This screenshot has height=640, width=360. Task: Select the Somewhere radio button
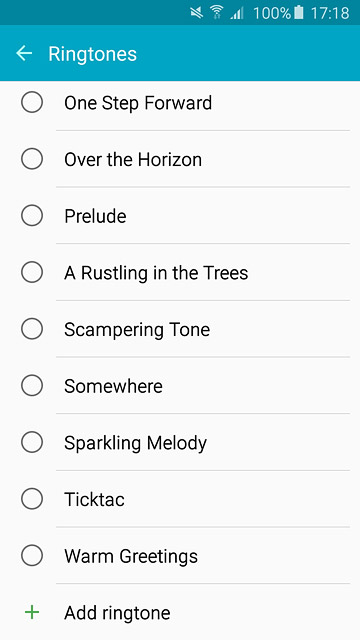(32, 386)
